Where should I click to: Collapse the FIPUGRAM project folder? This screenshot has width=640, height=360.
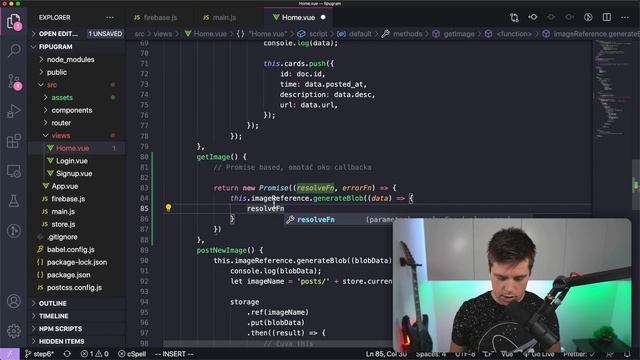pyautogui.click(x=56, y=47)
